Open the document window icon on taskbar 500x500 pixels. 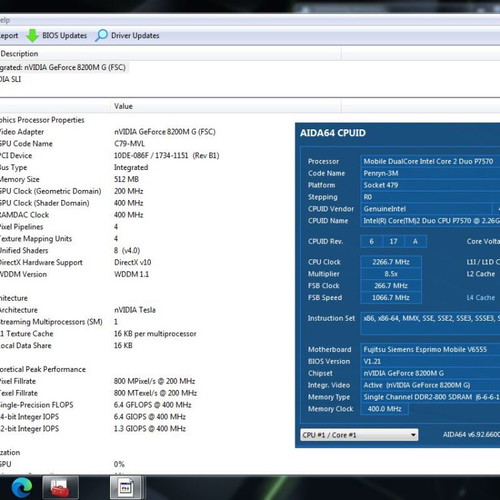pyautogui.click(x=126, y=488)
